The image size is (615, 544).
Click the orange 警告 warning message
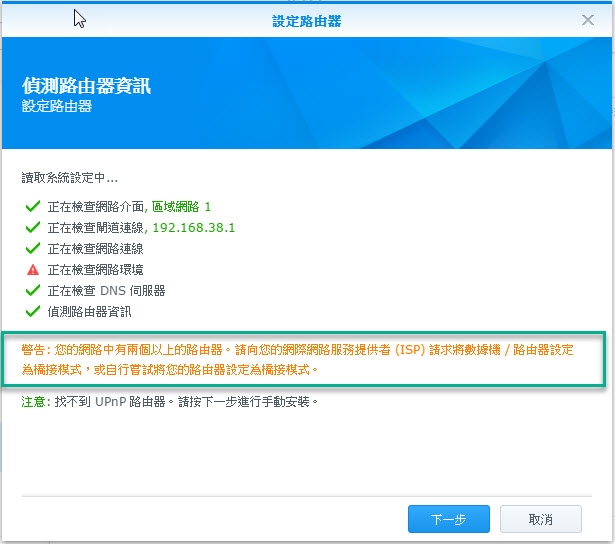coord(297,359)
